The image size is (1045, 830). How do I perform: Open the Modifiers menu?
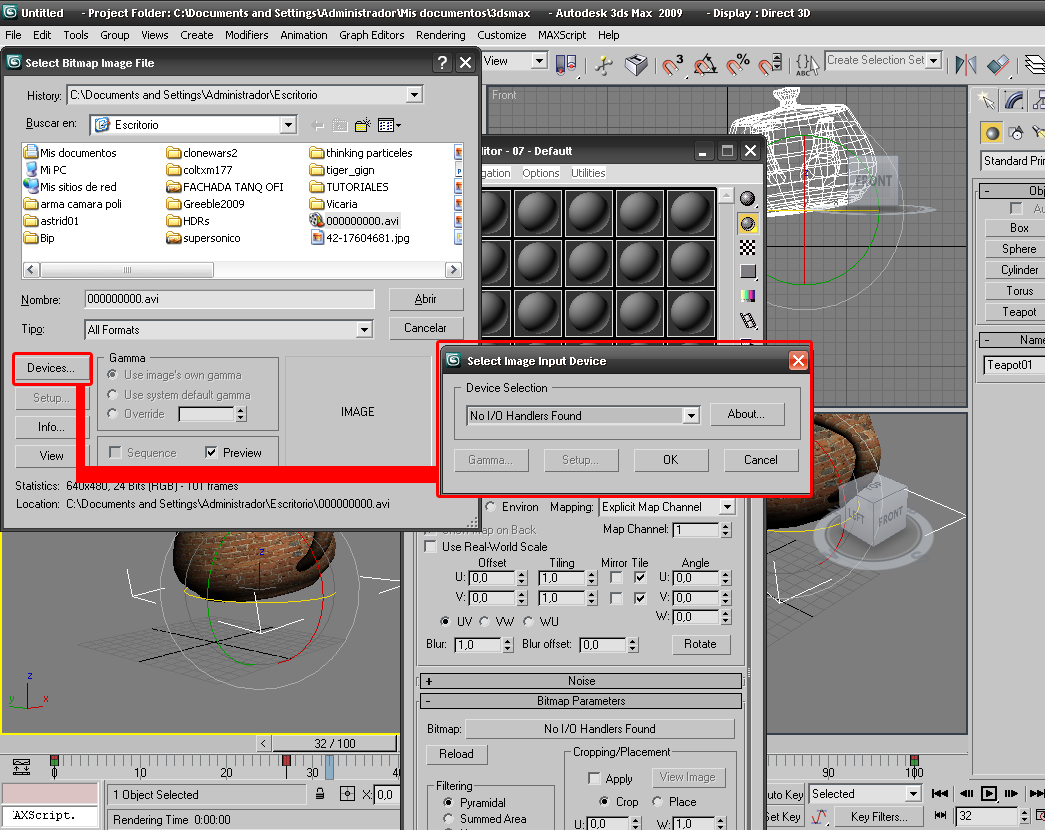(247, 35)
